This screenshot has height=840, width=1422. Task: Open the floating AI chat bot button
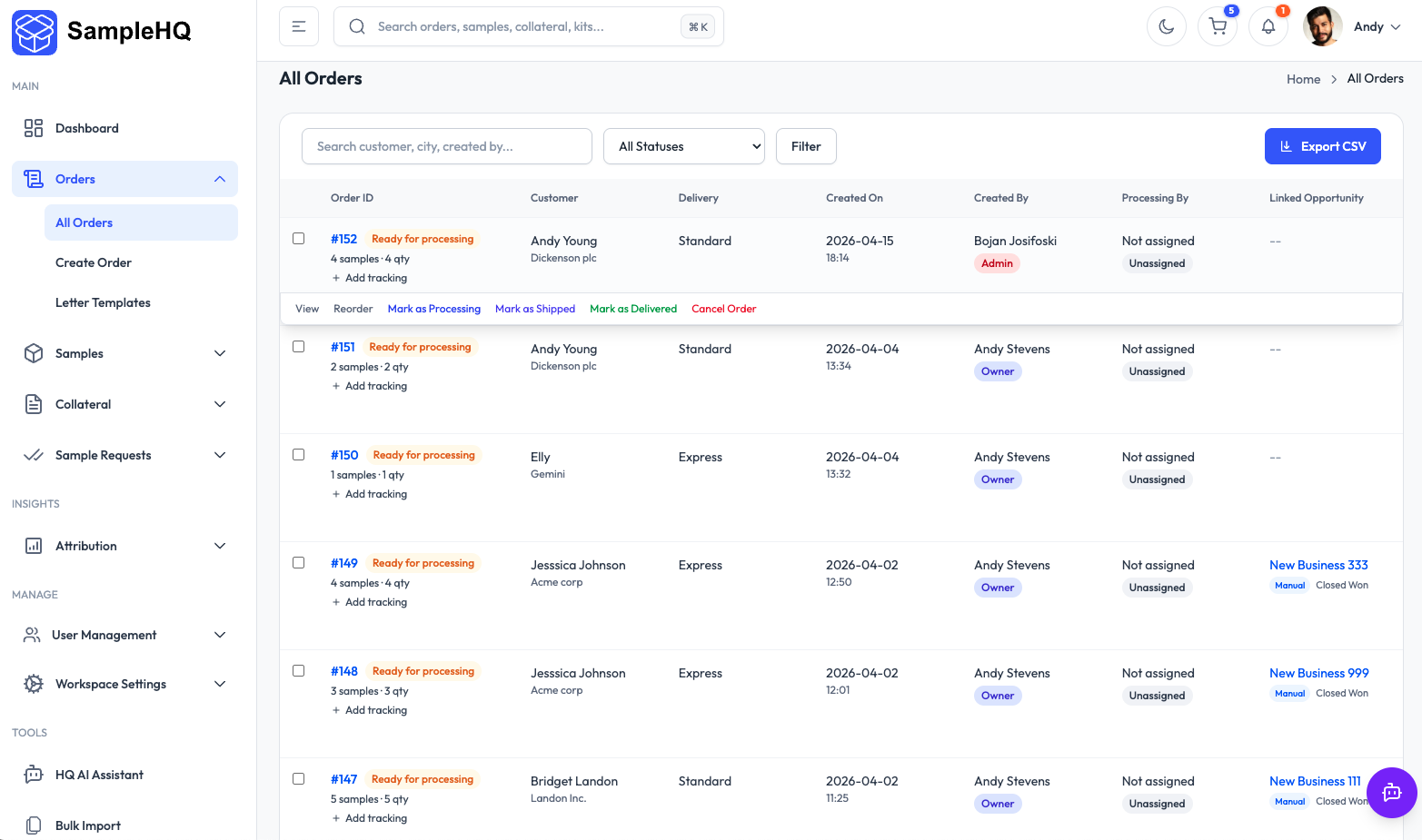[x=1392, y=793]
